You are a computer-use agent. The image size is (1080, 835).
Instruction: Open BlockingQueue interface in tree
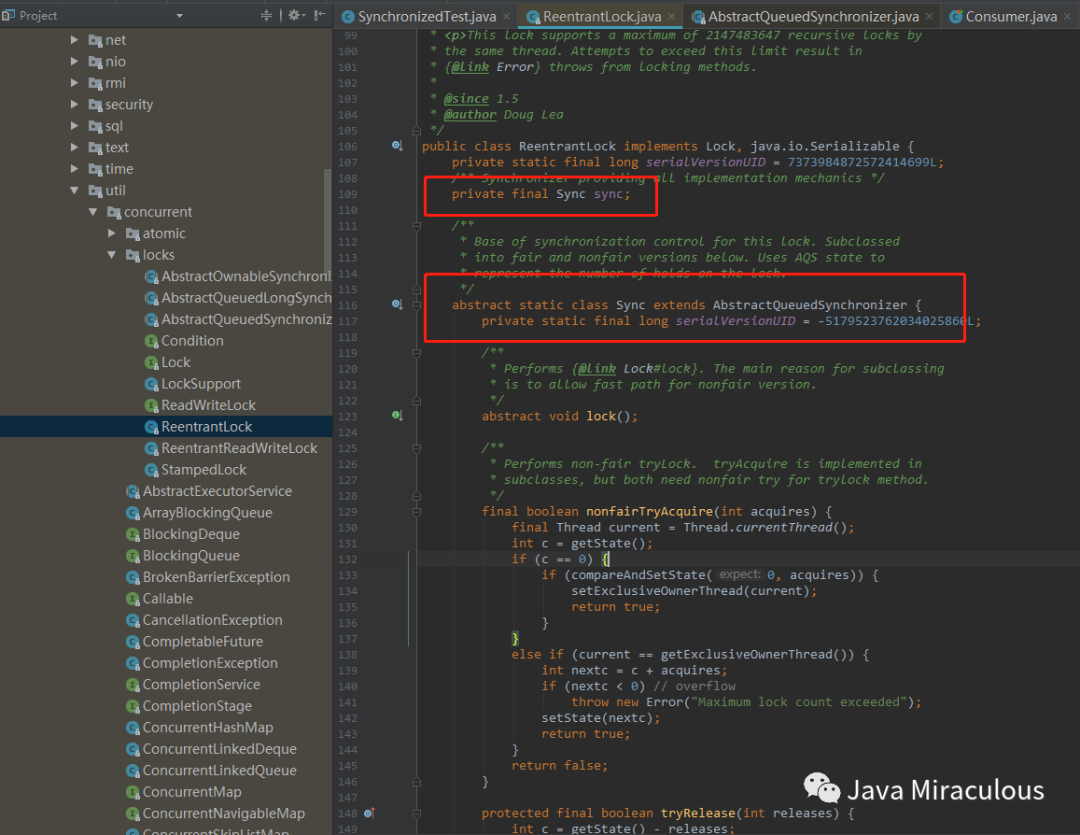click(x=183, y=555)
